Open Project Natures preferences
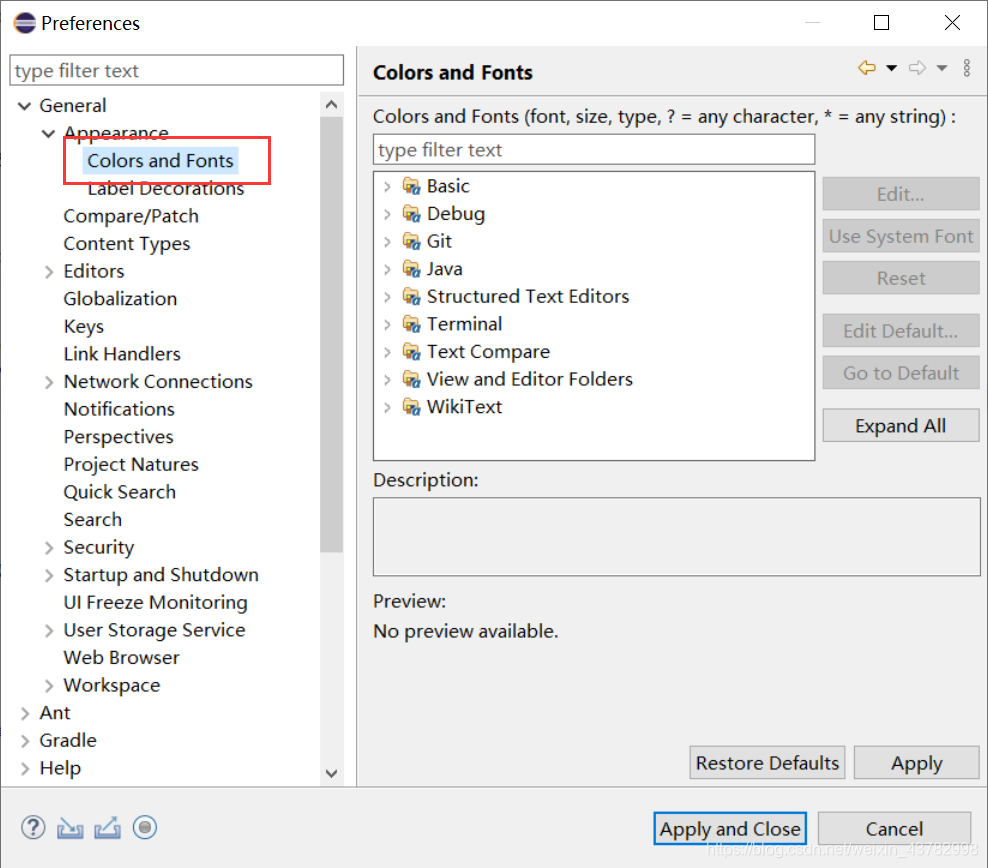This screenshot has width=988, height=868. pyautogui.click(x=131, y=465)
